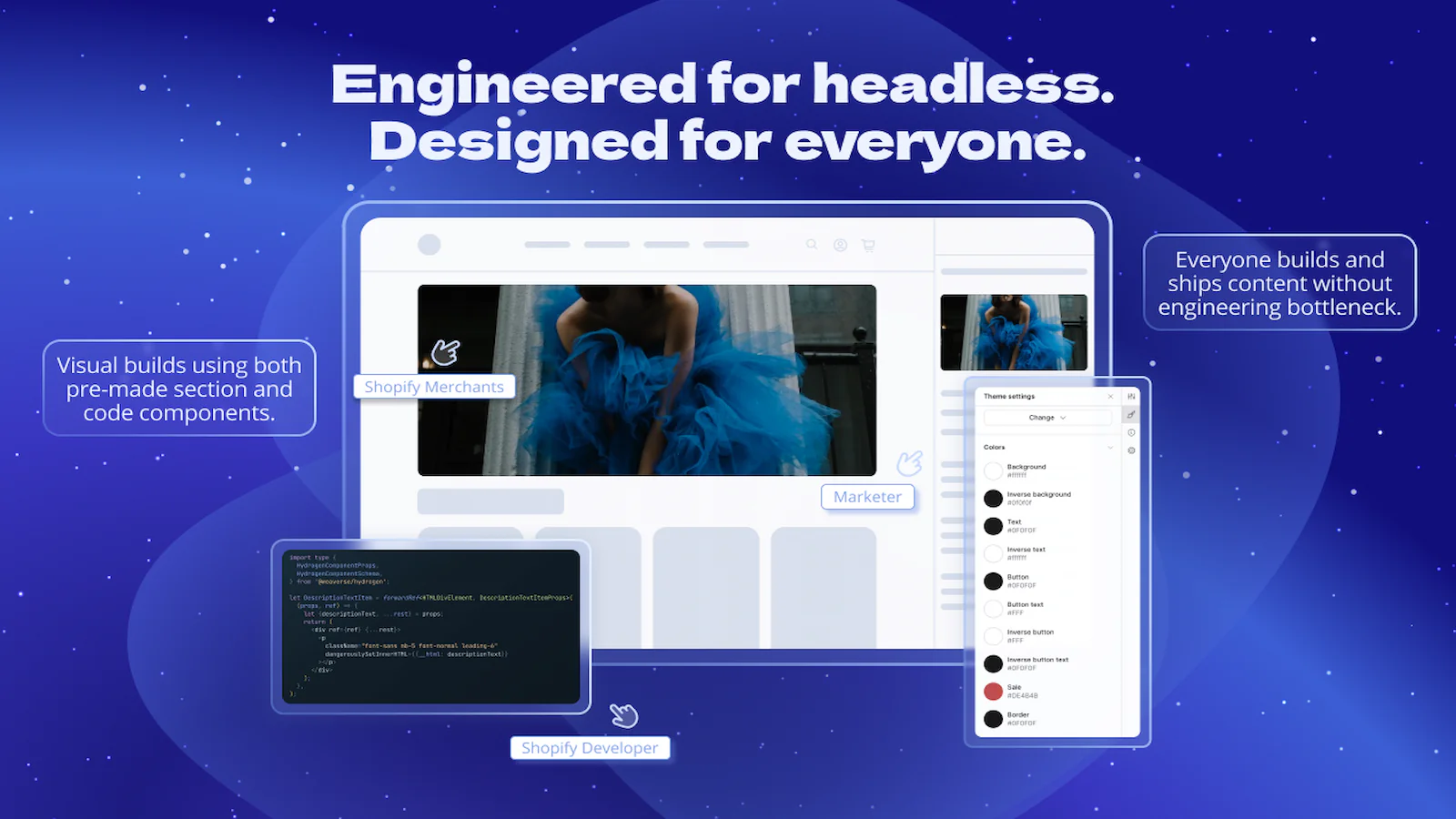Close the Theme settings panel
The image size is (1456, 819).
pos(1109,396)
